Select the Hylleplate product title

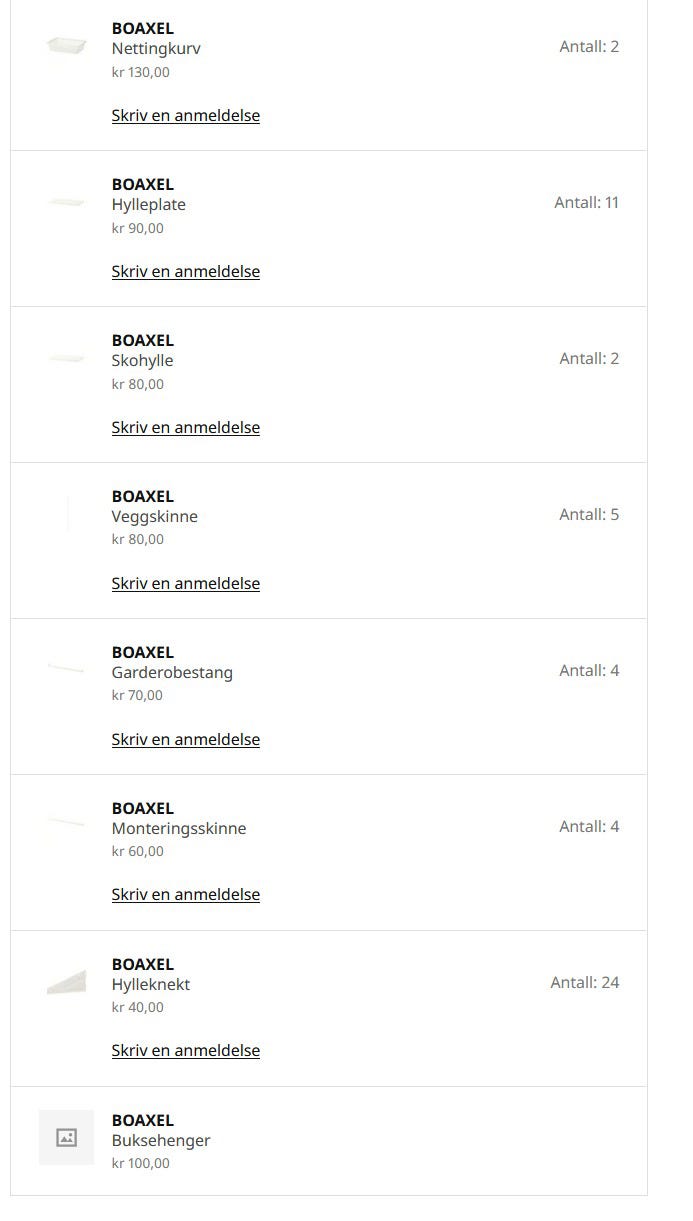[148, 204]
